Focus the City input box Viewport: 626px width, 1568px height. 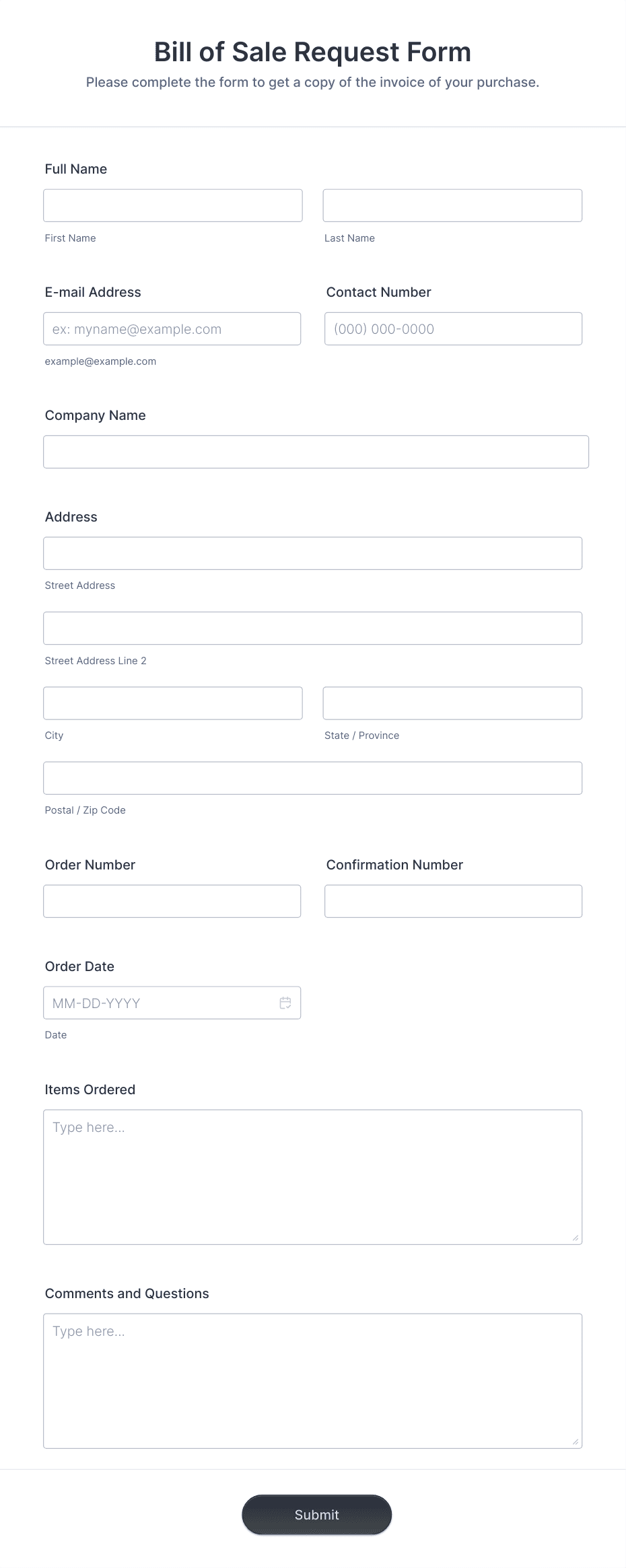point(173,703)
